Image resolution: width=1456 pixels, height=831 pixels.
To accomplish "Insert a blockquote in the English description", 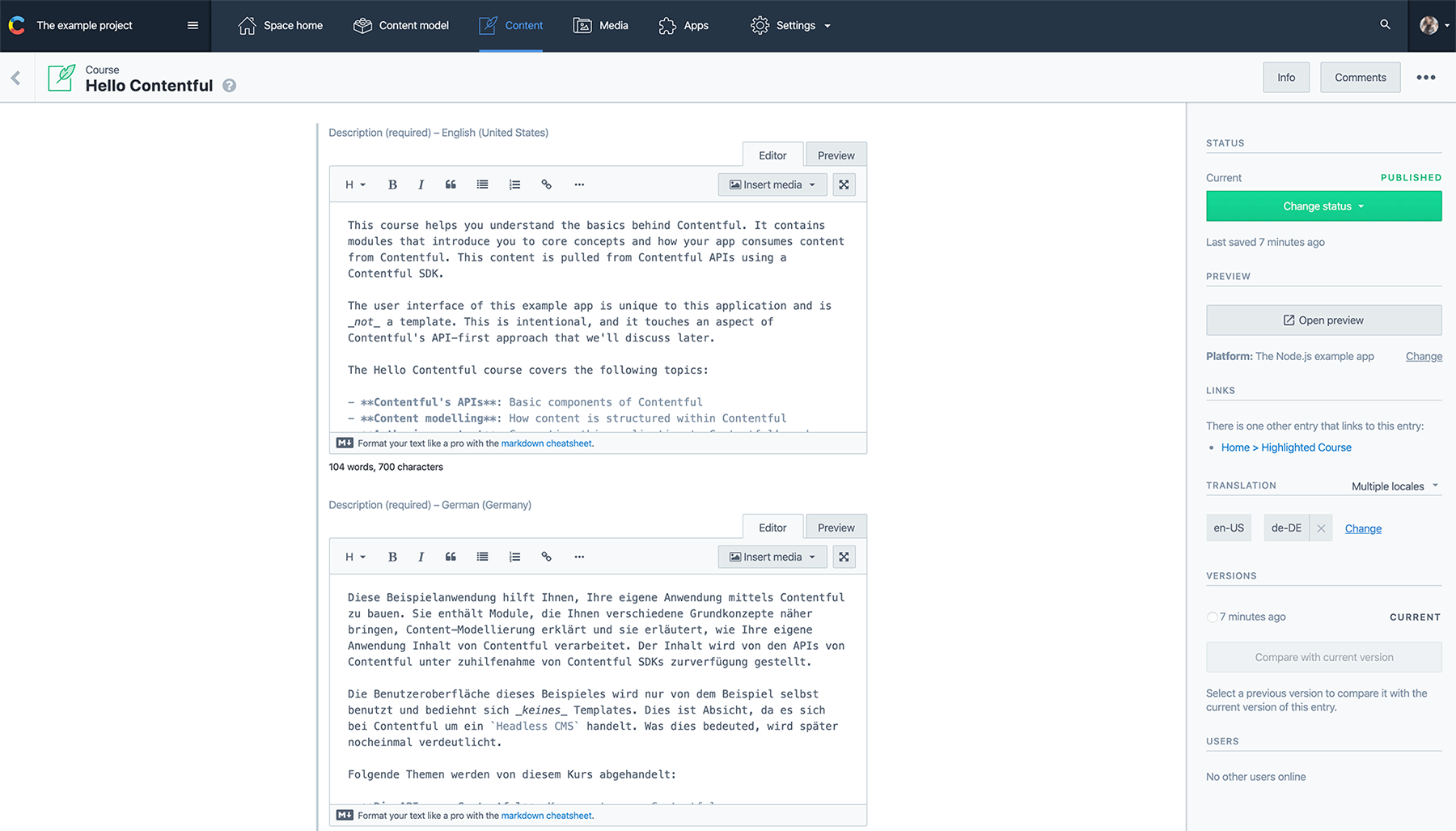I will 451,184.
